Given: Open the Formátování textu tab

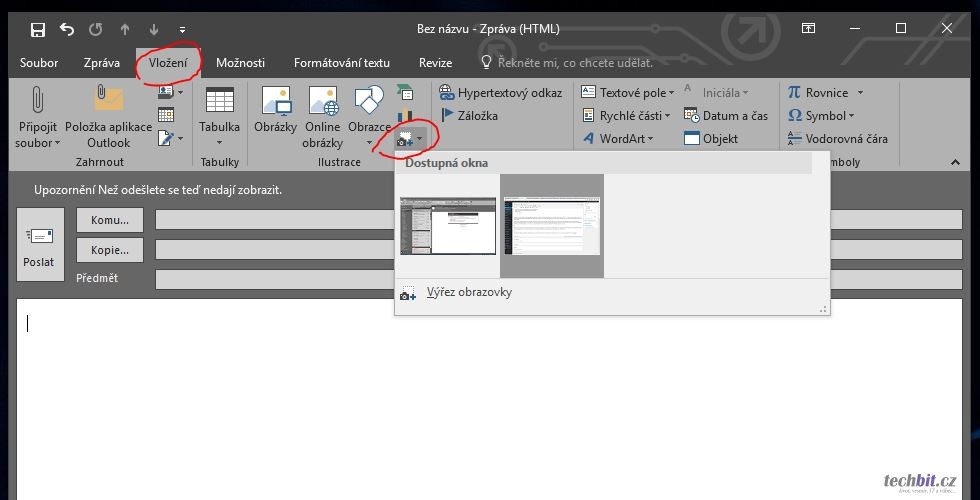Looking at the screenshot, I should pyautogui.click(x=341, y=63).
